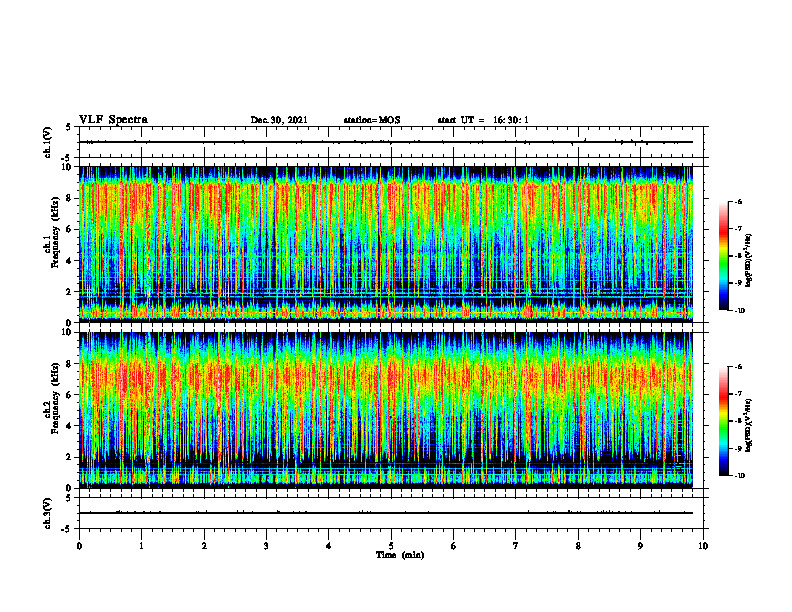The height and width of the screenshot is (612, 792).
Task: Click the "Time (min)" axis title
Action: pos(400,555)
